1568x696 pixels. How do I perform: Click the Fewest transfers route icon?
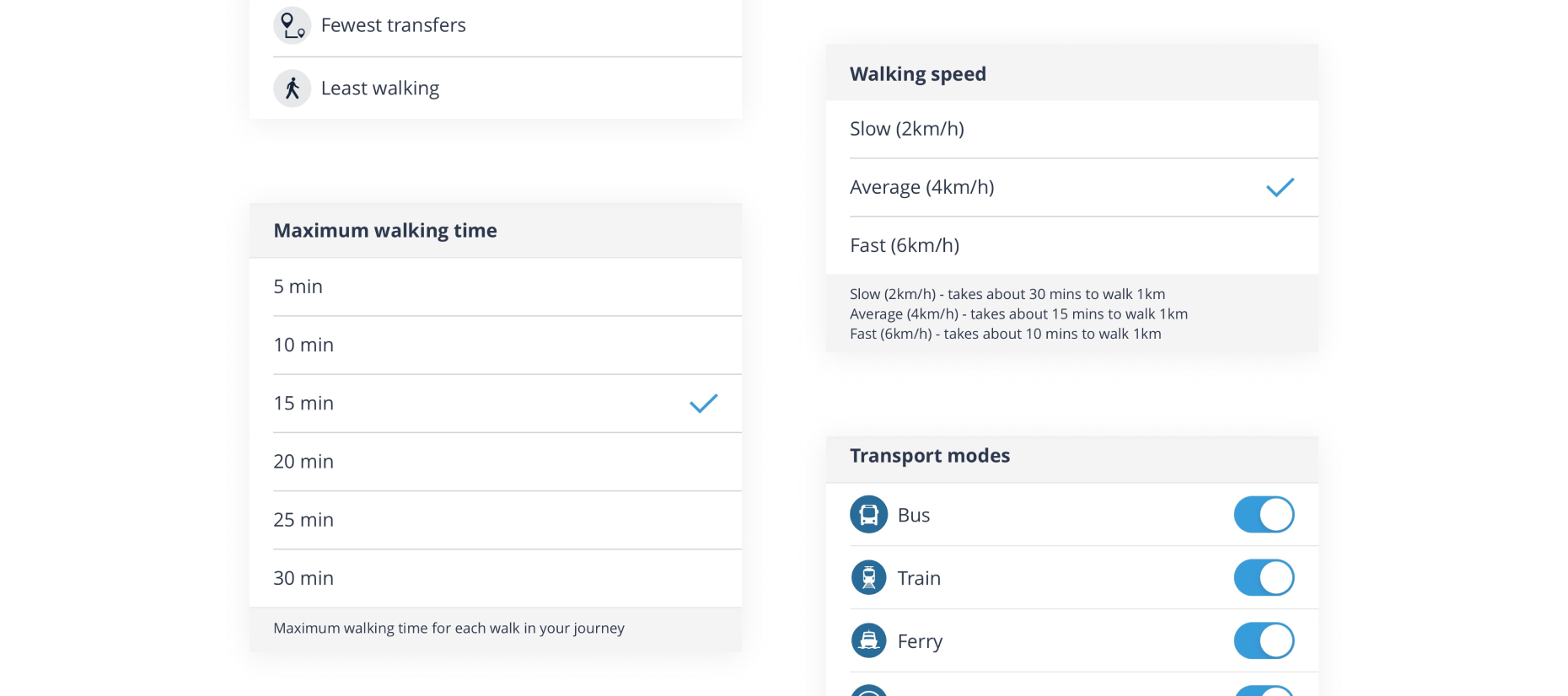pyautogui.click(x=293, y=25)
